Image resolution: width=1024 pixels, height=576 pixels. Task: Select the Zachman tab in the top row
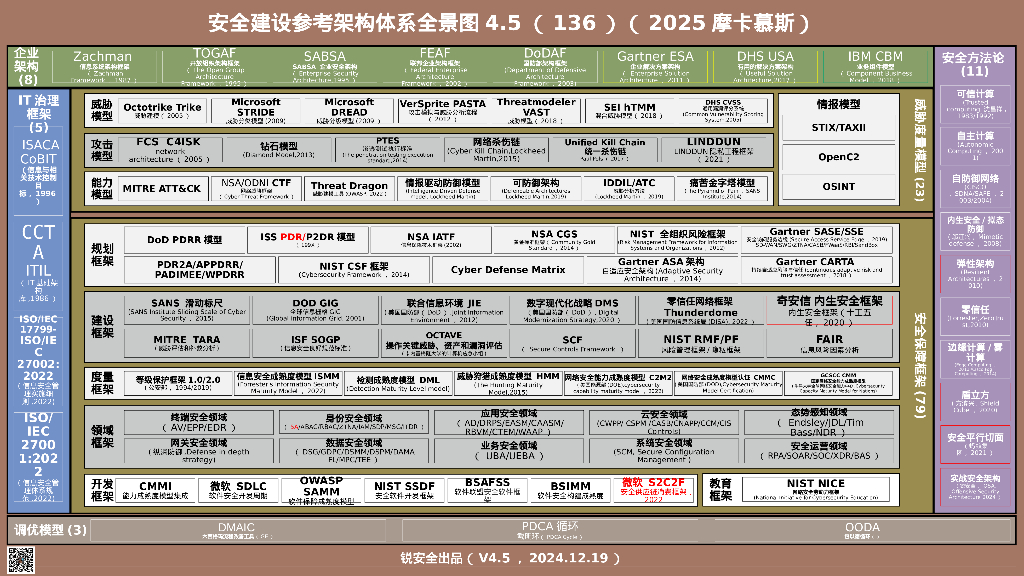tap(102, 62)
